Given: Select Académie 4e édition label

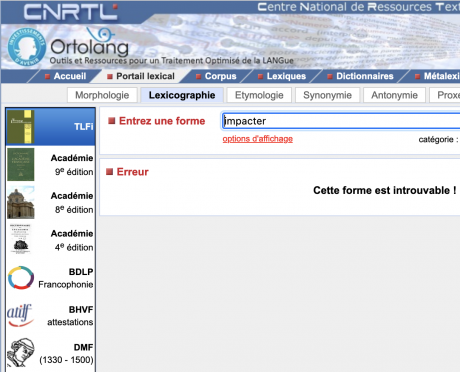Looking at the screenshot, I should pyautogui.click(x=72, y=240).
